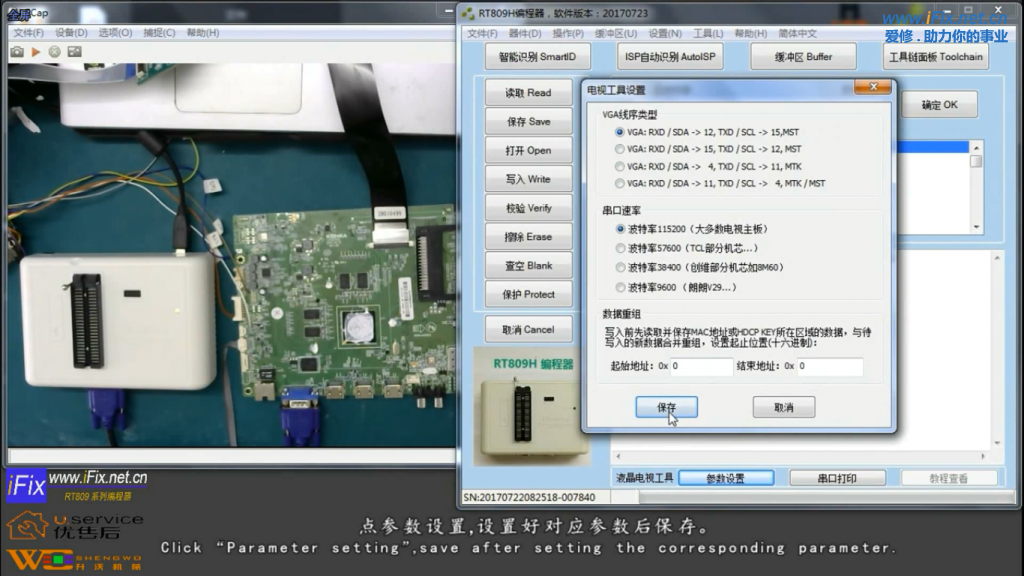Screen dimensions: 1024x576
Task: Click the camera snapshot icon in capture toolbar
Action: (x=17, y=51)
